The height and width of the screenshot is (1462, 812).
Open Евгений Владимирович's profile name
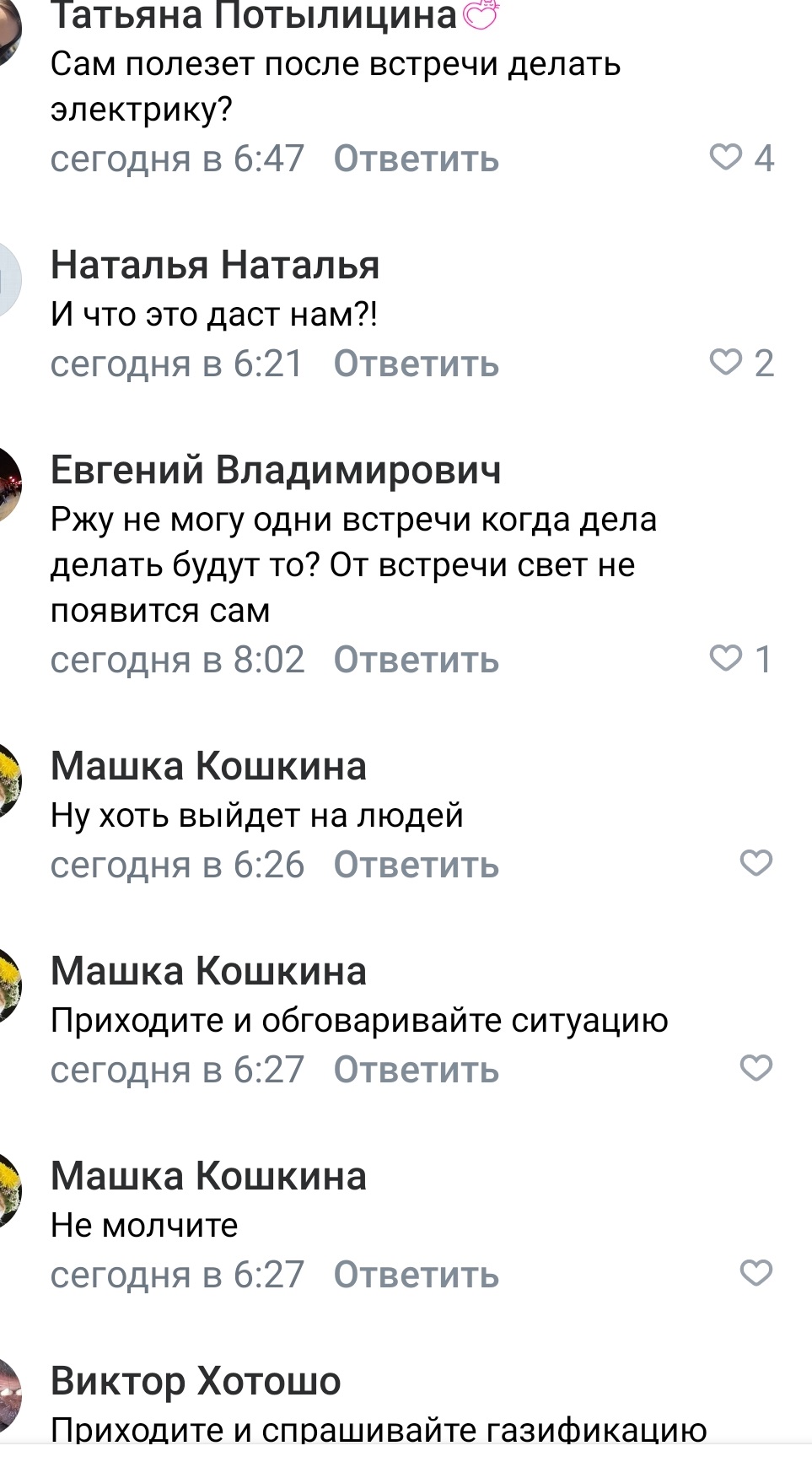tap(276, 470)
